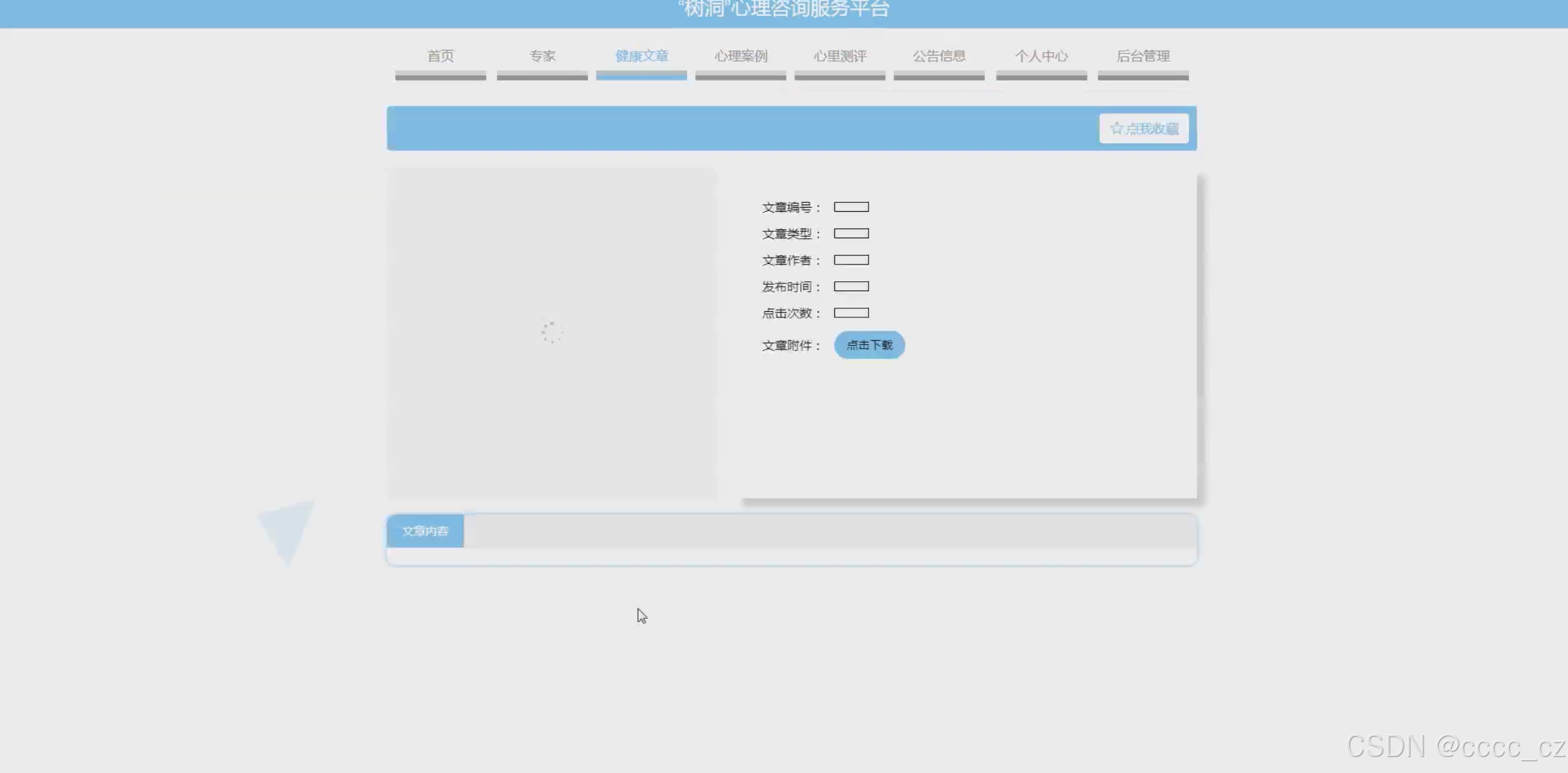Click the empty 文章编号 value box
Screen dimensions: 1568x773
tap(851, 207)
